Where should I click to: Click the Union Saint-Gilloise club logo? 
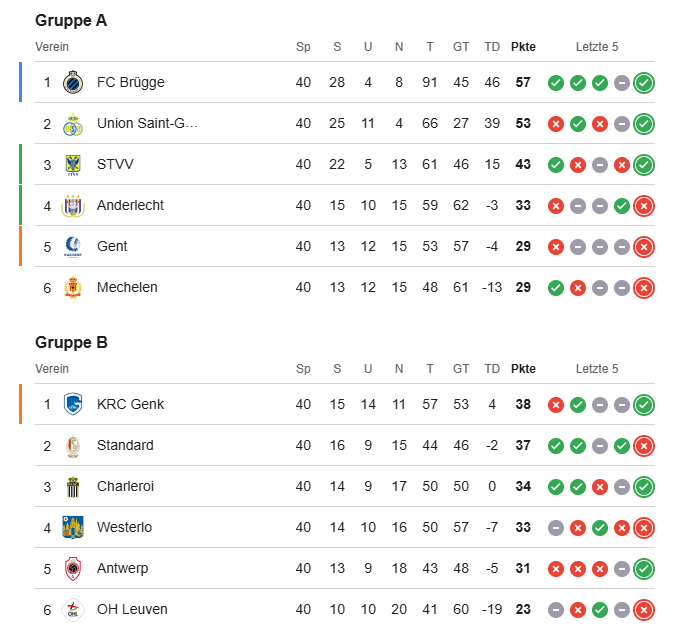[x=73, y=124]
